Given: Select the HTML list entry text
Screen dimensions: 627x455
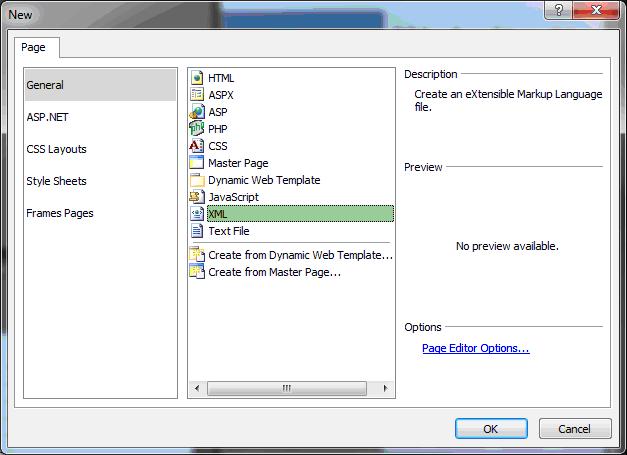Looking at the screenshot, I should pyautogui.click(x=221, y=78).
